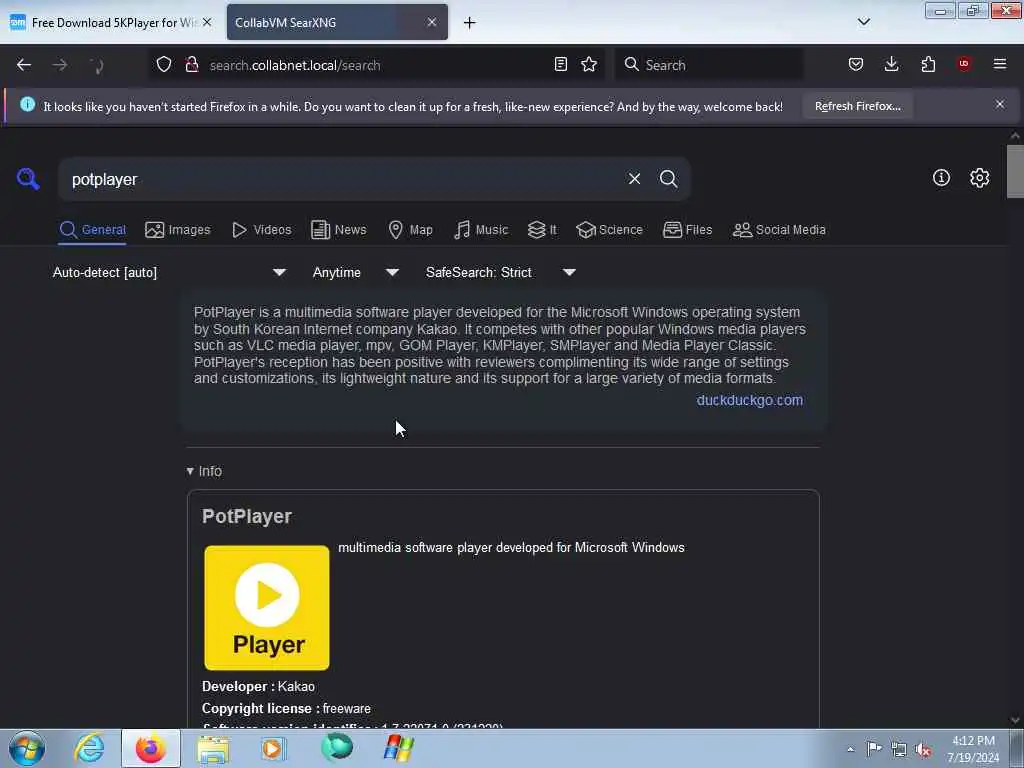Click the network tray icon
The image size is (1024, 768).
click(x=899, y=749)
